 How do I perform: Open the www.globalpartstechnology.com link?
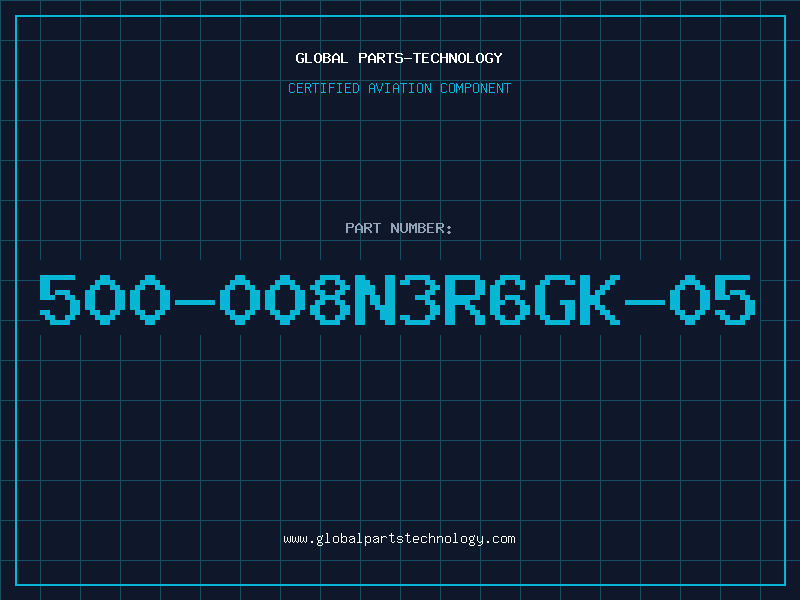pyautogui.click(x=399, y=539)
